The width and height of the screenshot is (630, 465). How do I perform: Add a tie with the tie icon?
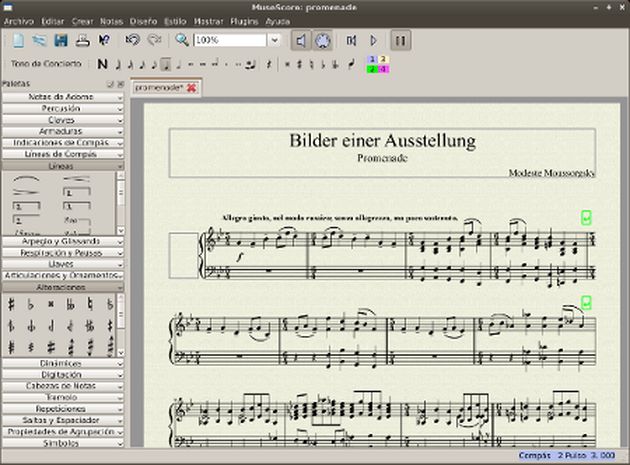click(x=250, y=64)
